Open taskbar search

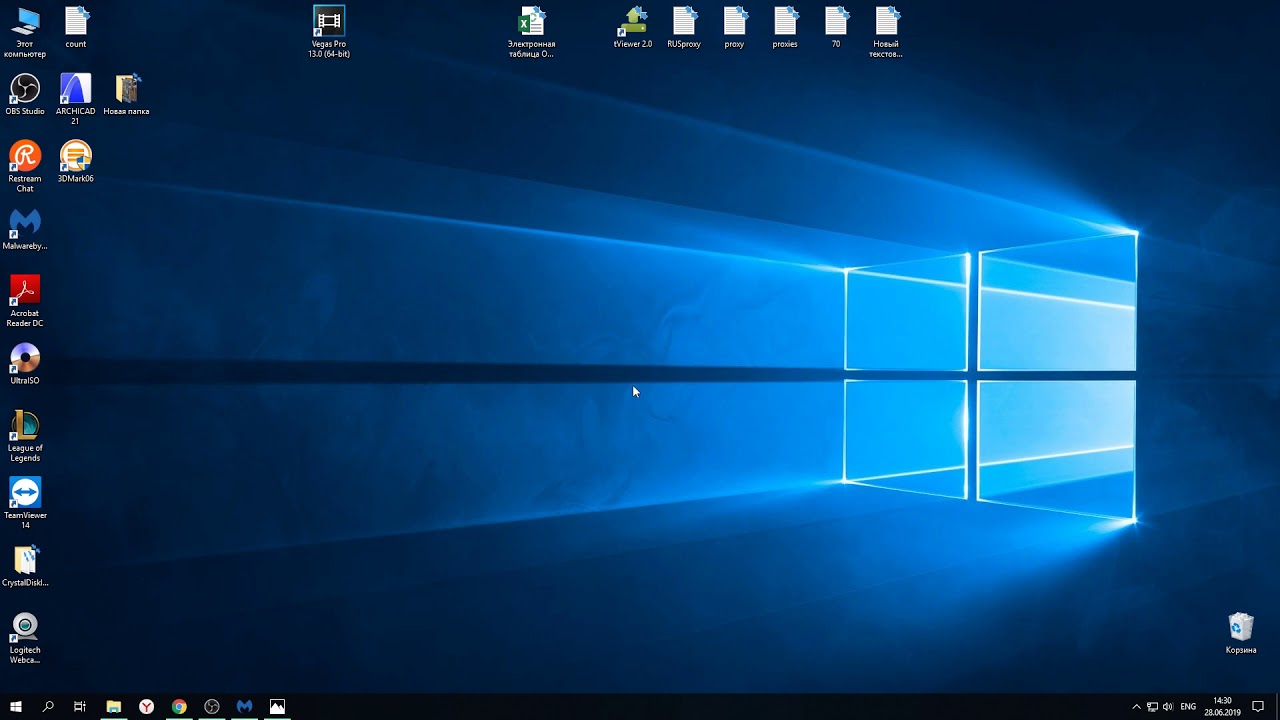[48, 706]
